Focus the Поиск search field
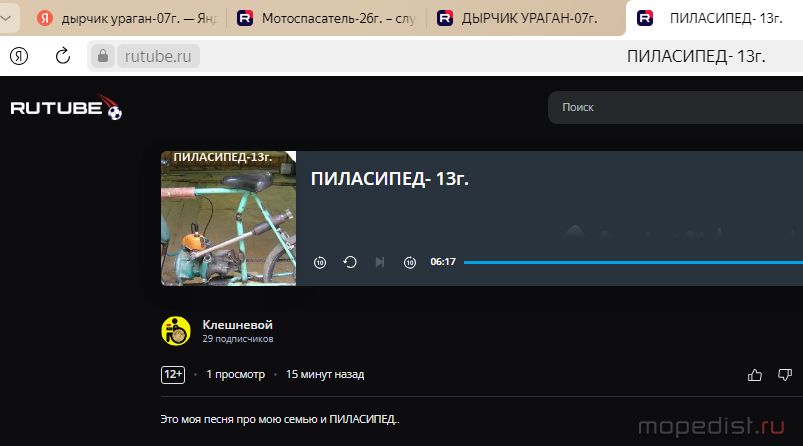803x446 pixels. point(675,108)
